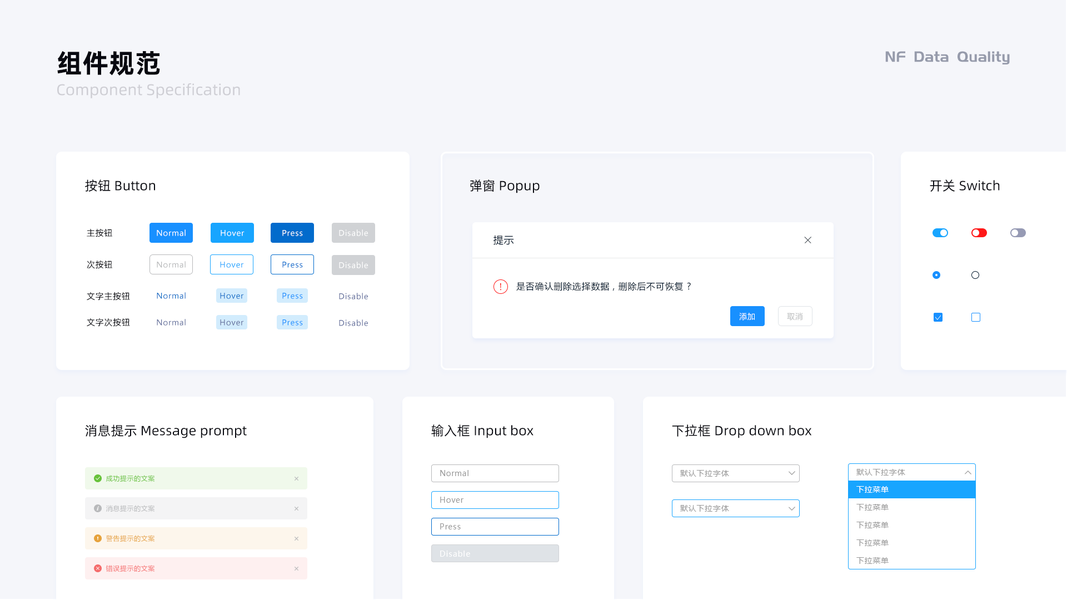Click the outlined secondary Hover button
The width and height of the screenshot is (1067, 600).
click(232, 265)
